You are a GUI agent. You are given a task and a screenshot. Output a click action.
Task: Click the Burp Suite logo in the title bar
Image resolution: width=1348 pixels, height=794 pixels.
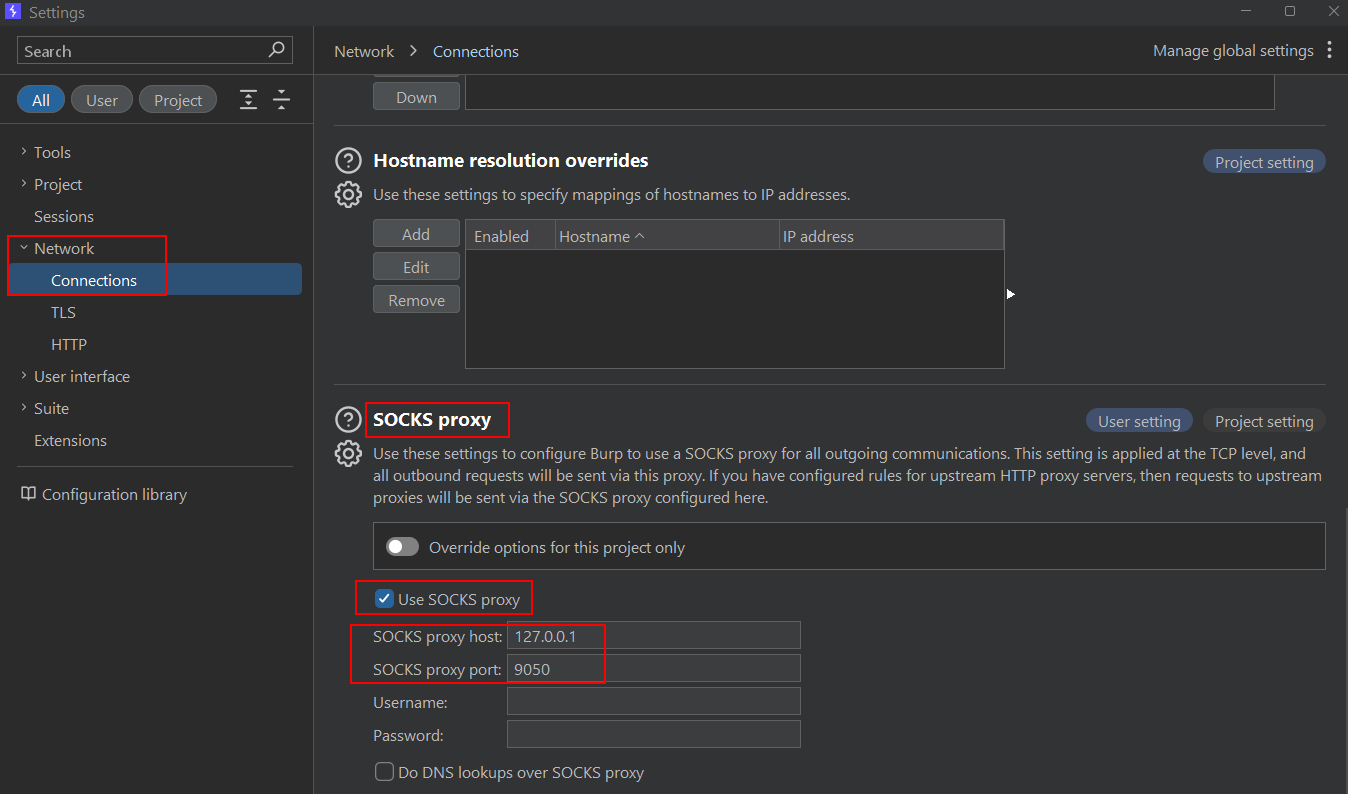point(13,12)
